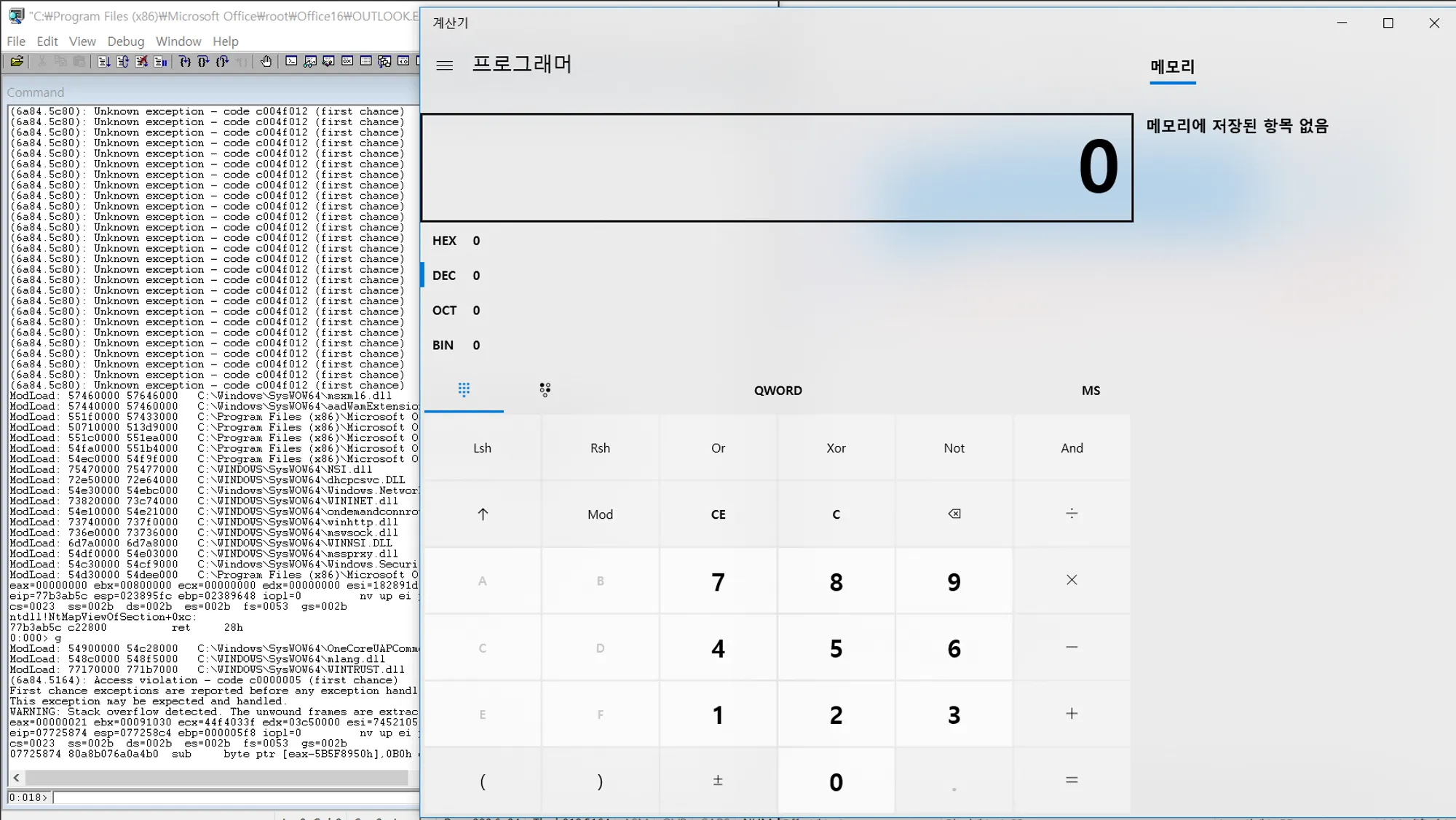This screenshot has height=820, width=1456.
Task: Click the Step Into braces icon
Action: [185, 62]
